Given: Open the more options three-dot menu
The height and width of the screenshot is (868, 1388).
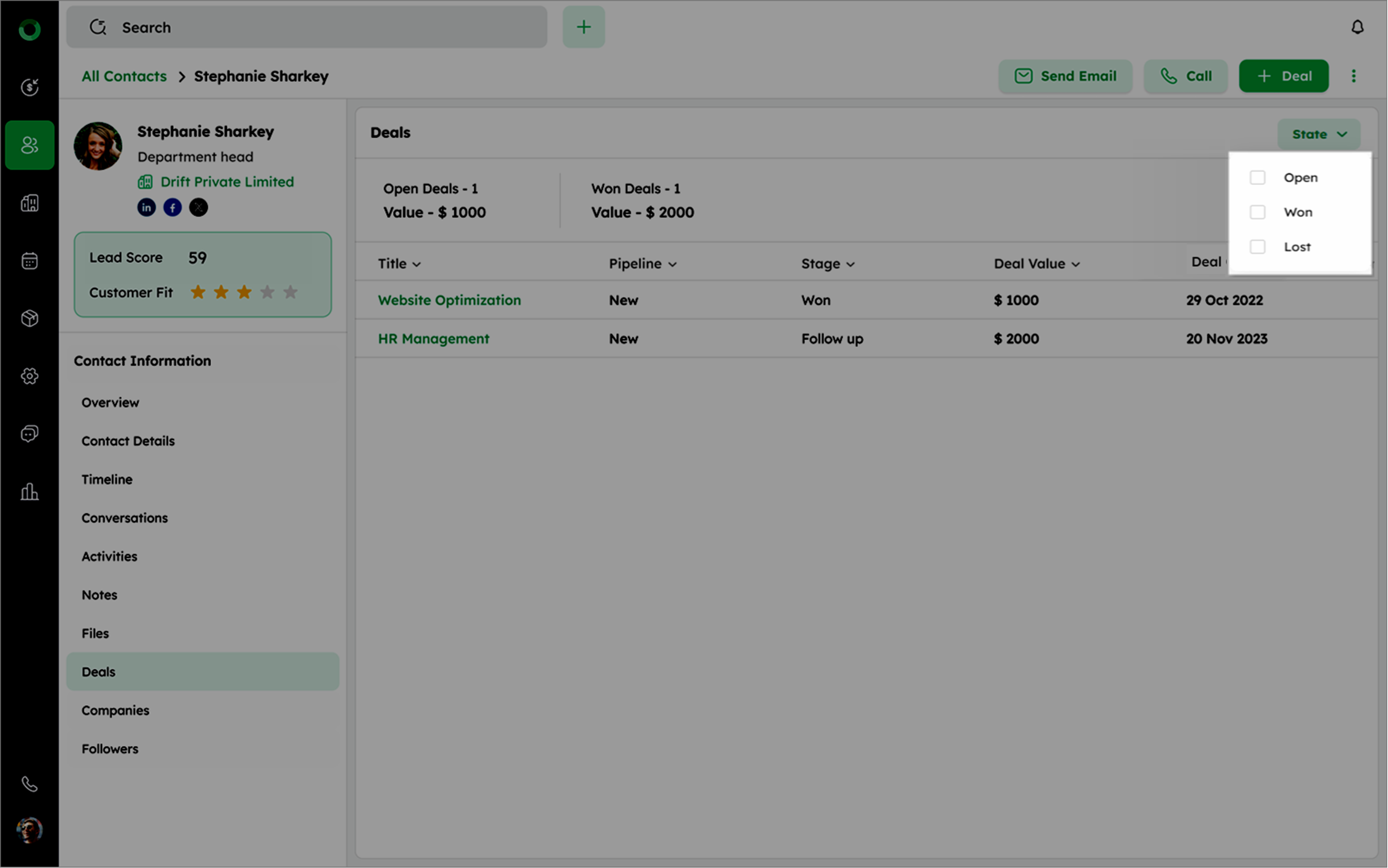Looking at the screenshot, I should tap(1354, 76).
